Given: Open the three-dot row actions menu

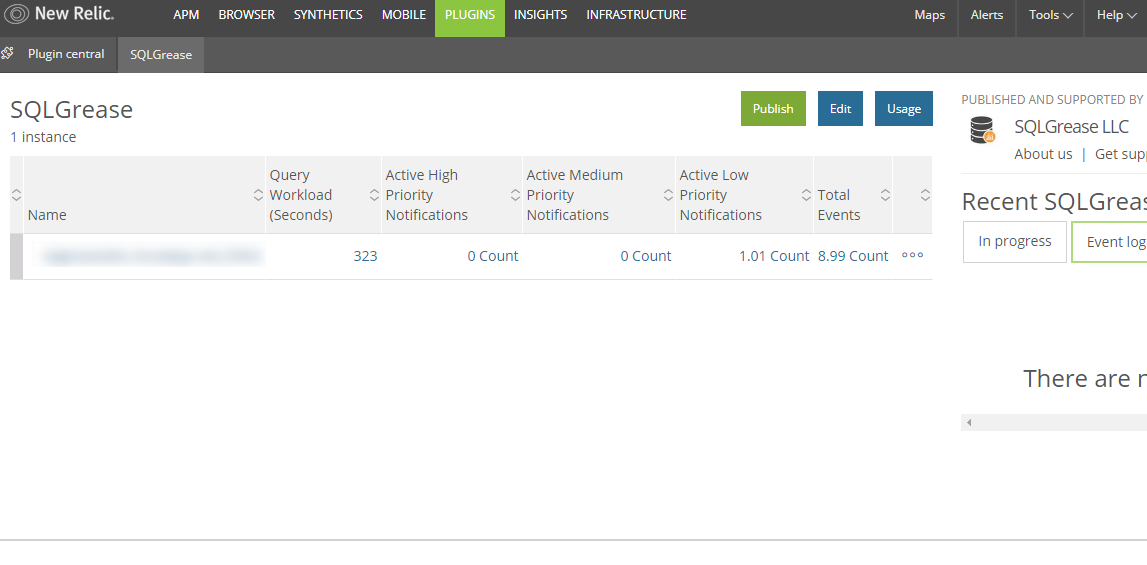Looking at the screenshot, I should point(912,255).
